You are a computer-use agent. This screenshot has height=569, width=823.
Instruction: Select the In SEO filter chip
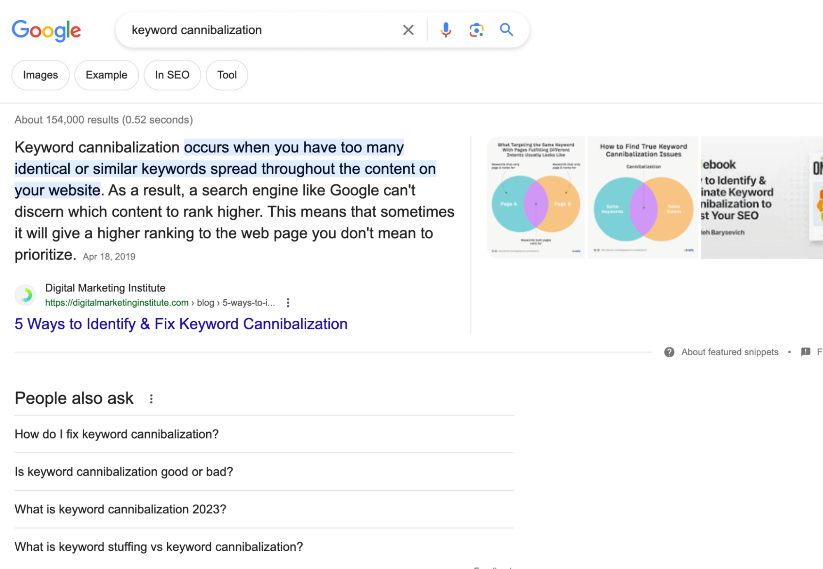point(172,75)
